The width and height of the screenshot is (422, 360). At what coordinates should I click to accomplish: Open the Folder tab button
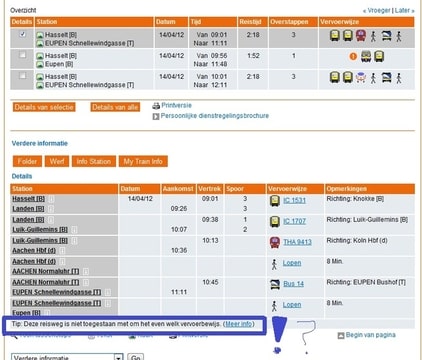point(27,161)
